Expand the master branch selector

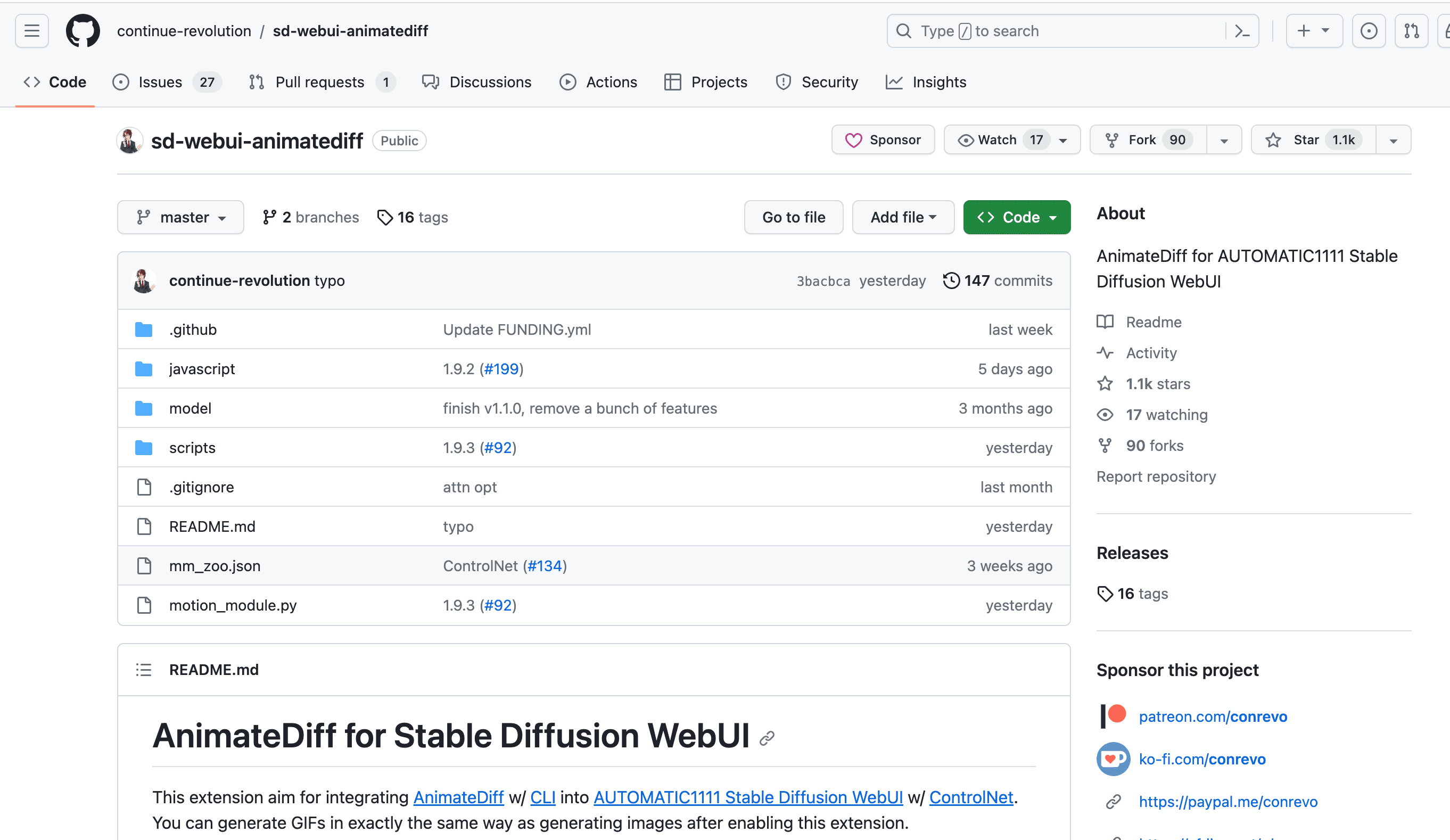point(180,218)
